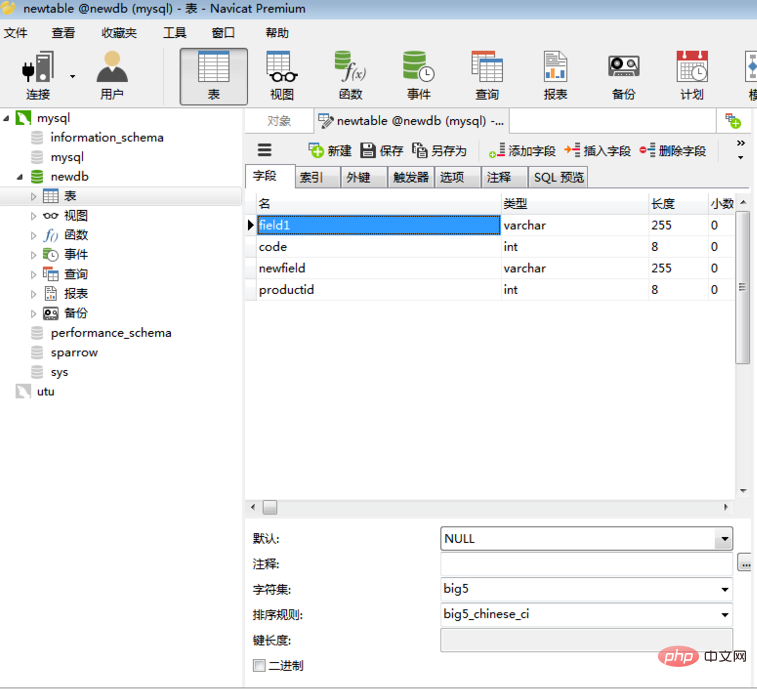Click 插入字段 insert field button
Image resolution: width=757 pixels, height=689 pixels.
point(598,151)
